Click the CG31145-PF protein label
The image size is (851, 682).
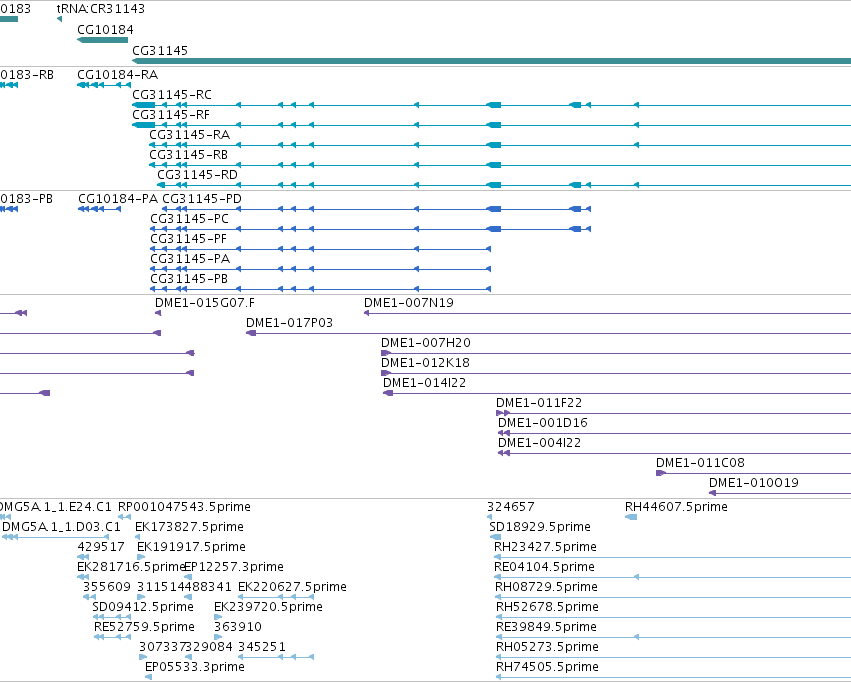click(x=188, y=239)
